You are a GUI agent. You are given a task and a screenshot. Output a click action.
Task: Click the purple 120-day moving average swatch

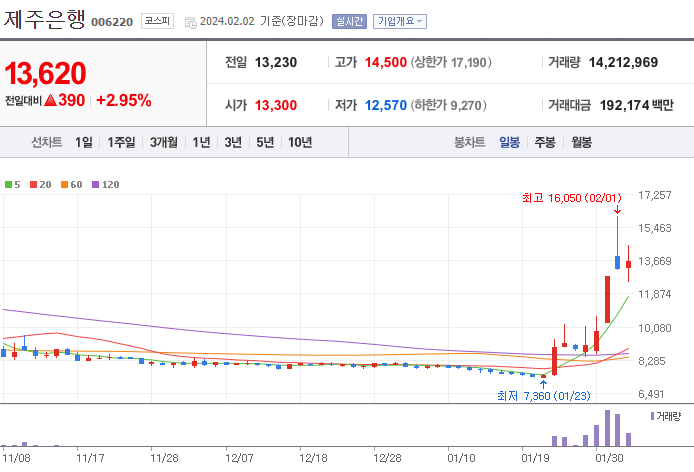tap(96, 185)
